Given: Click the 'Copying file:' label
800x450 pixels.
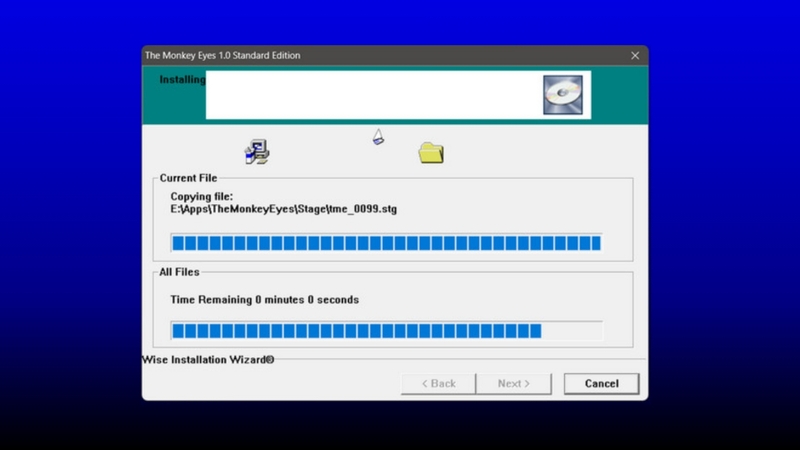Looking at the screenshot, I should point(202,196).
